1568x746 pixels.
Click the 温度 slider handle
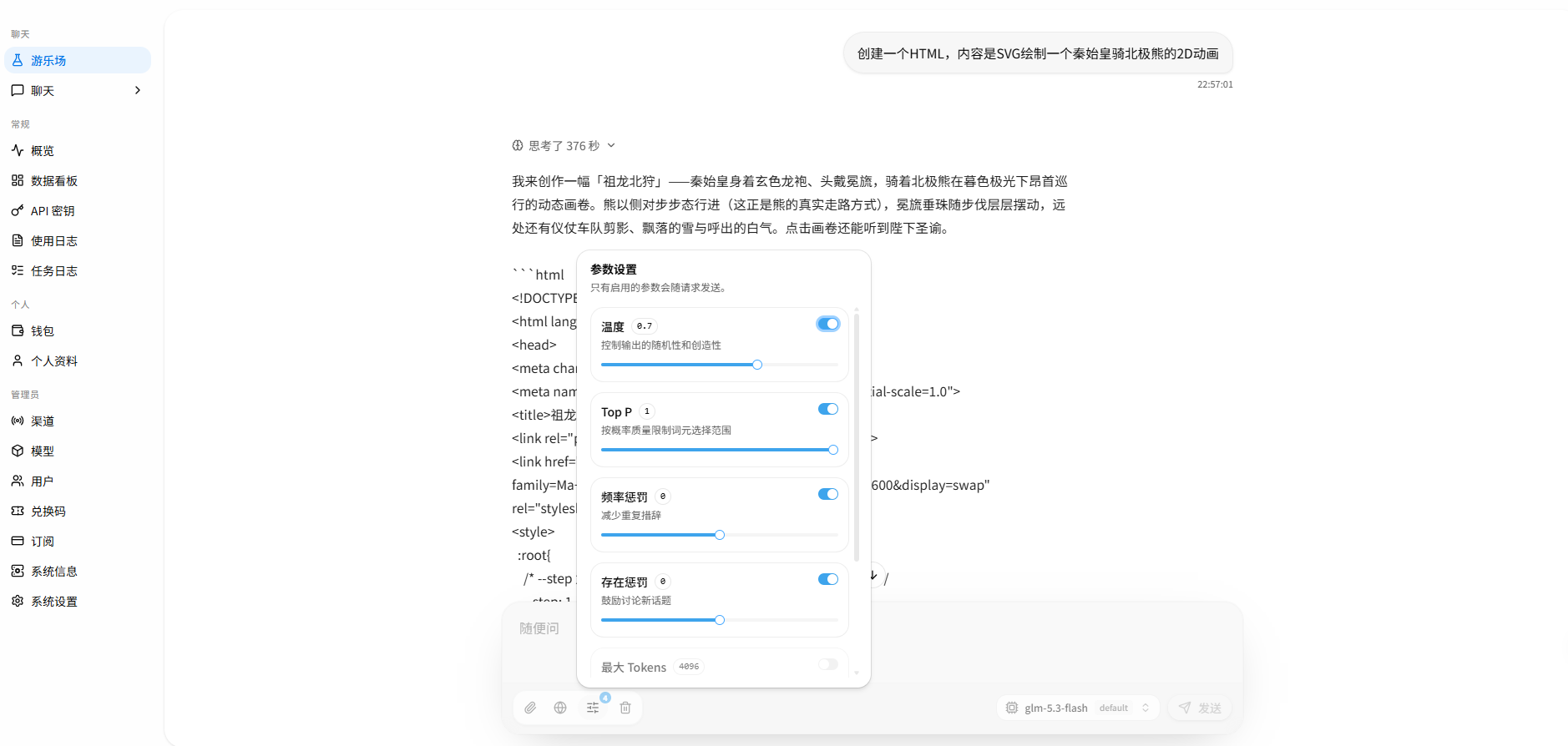click(x=757, y=365)
